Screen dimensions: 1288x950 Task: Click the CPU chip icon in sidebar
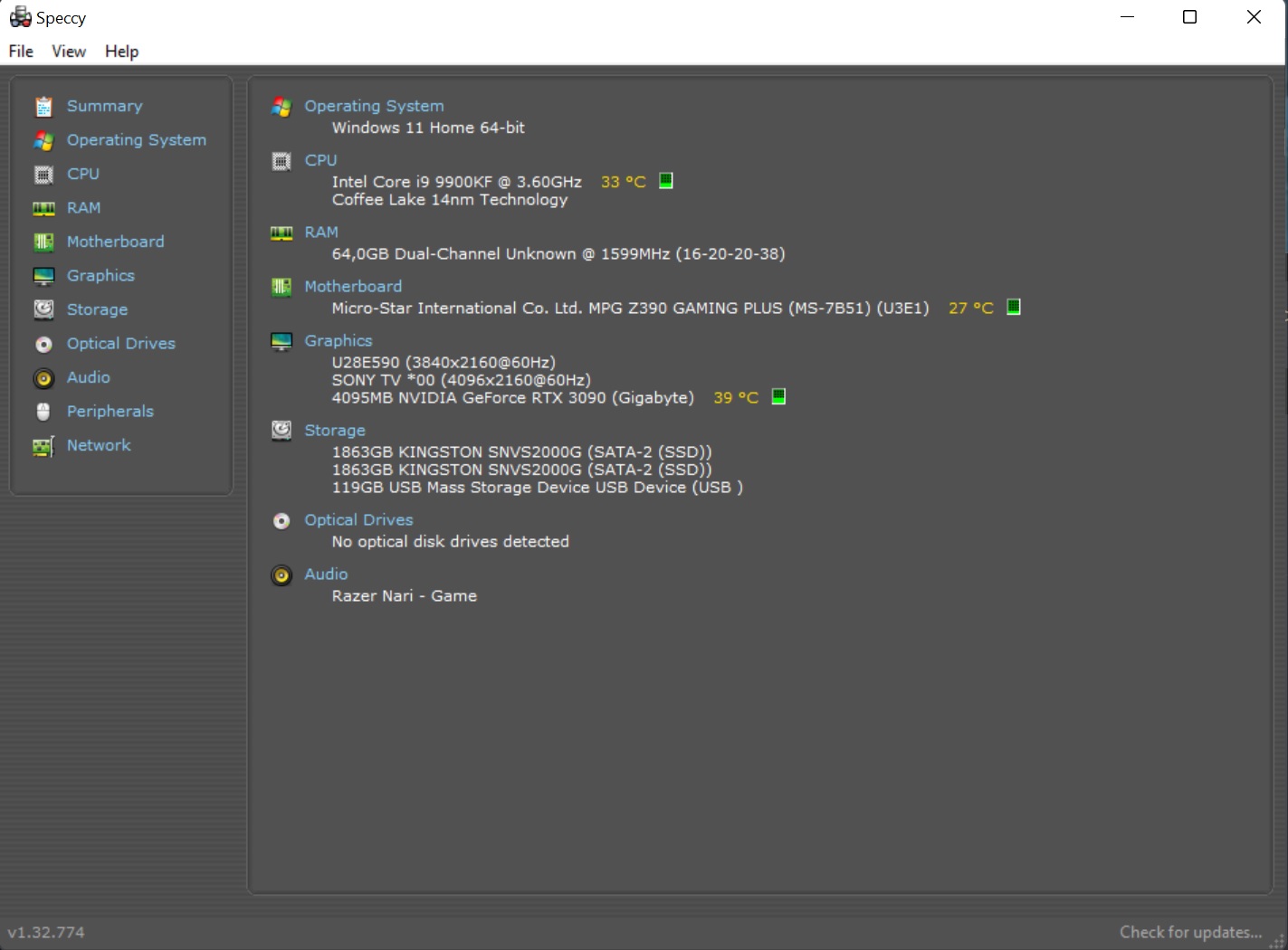43,175
